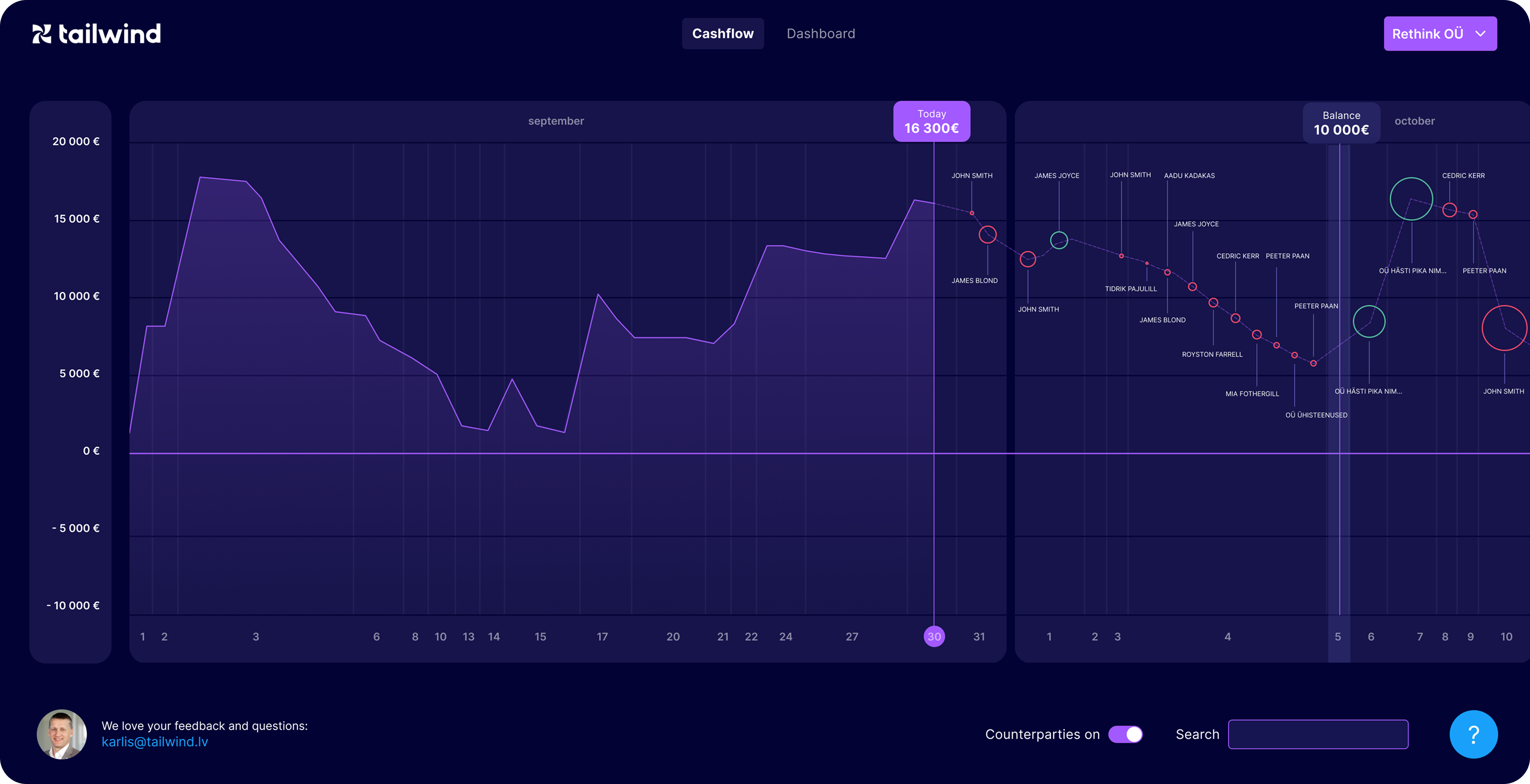Image resolution: width=1530 pixels, height=784 pixels.
Task: Email karlis@tailwind.lv link
Action: coord(155,742)
